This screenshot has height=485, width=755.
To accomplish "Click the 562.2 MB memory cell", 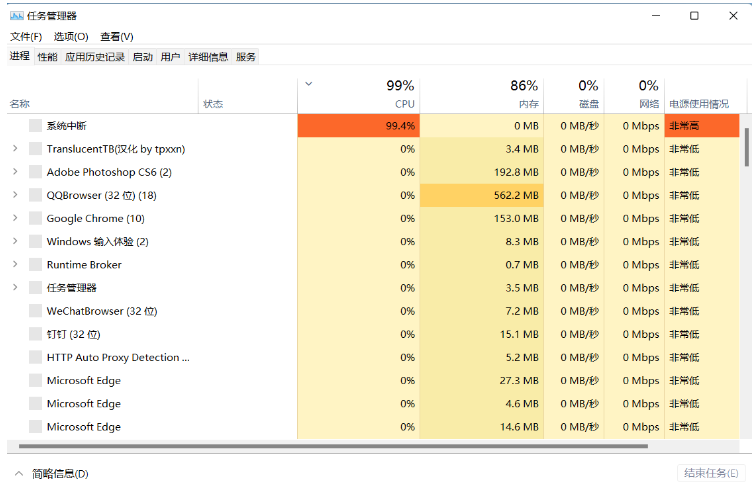I will [482, 195].
